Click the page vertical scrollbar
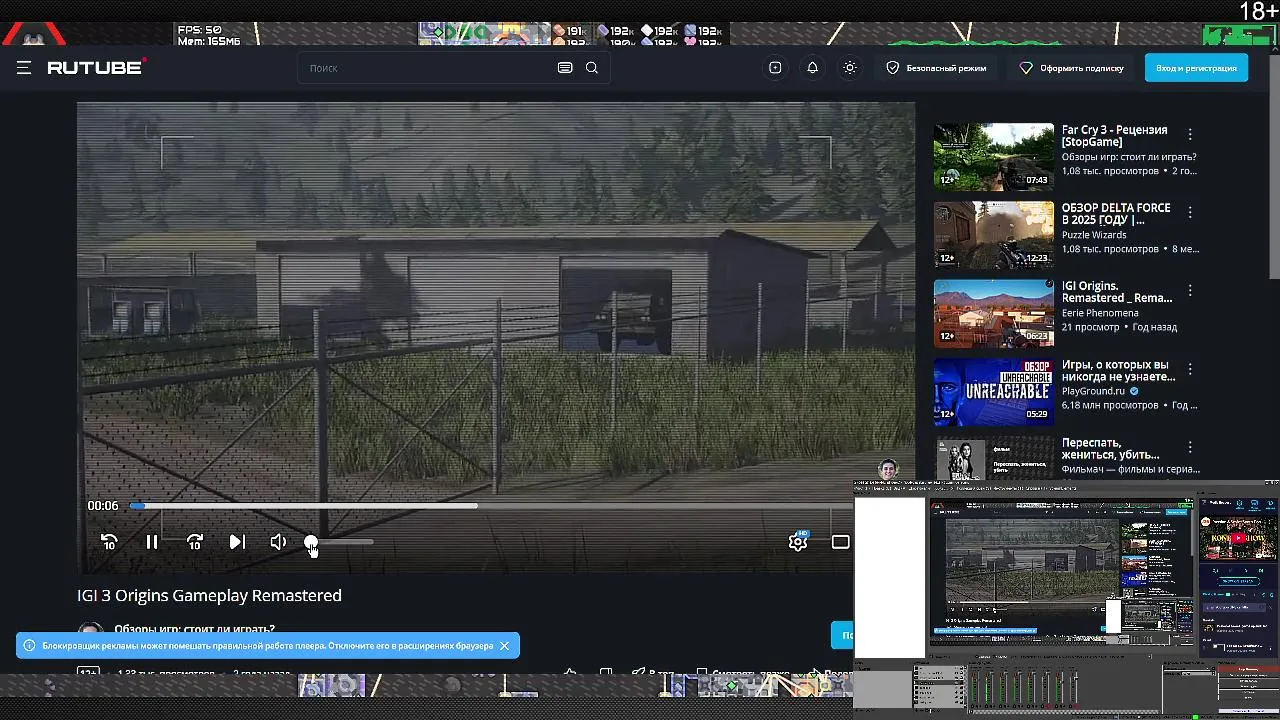This screenshot has width=1280, height=720. [x=1274, y=165]
